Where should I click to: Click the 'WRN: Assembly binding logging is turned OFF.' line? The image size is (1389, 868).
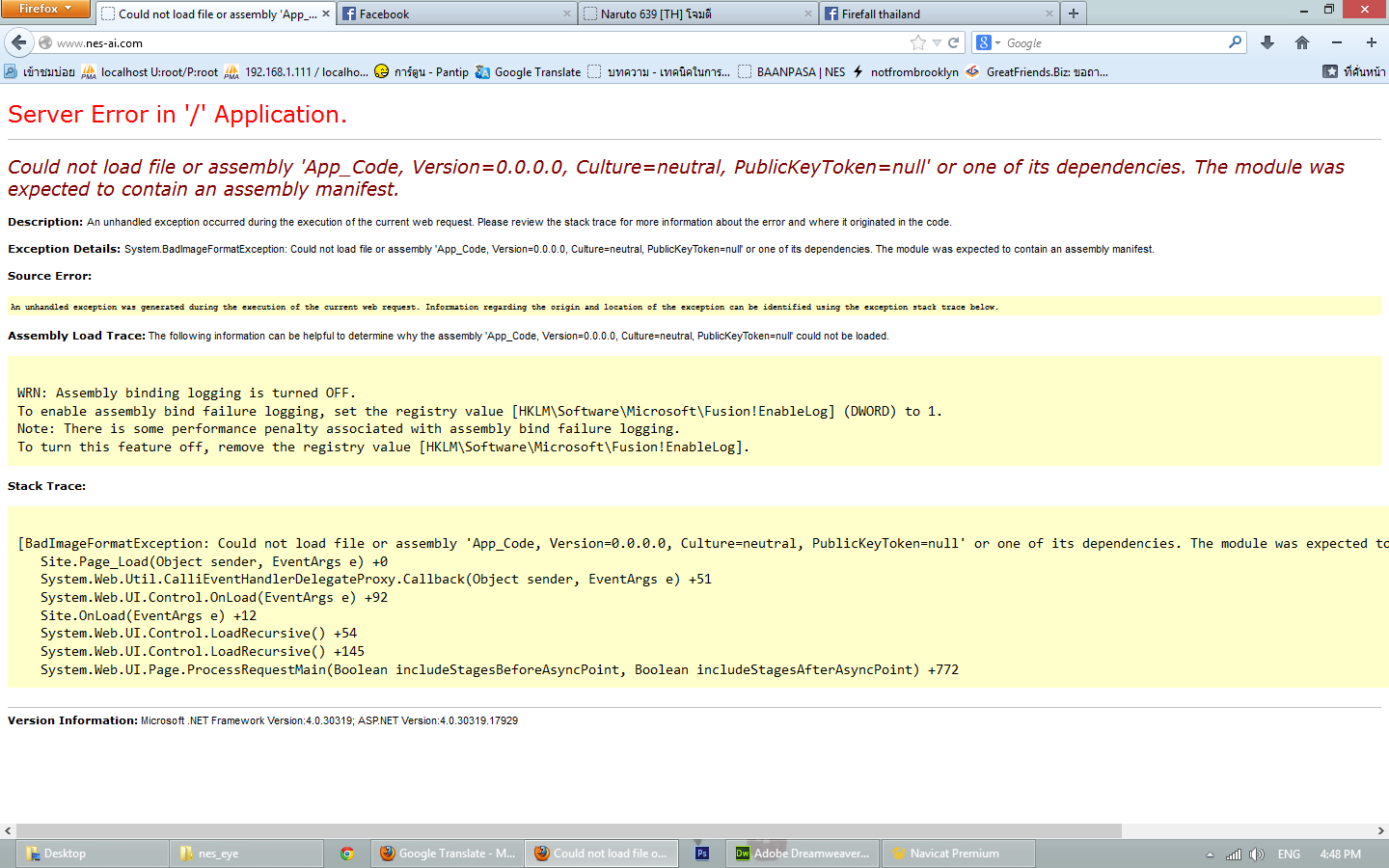coord(186,393)
